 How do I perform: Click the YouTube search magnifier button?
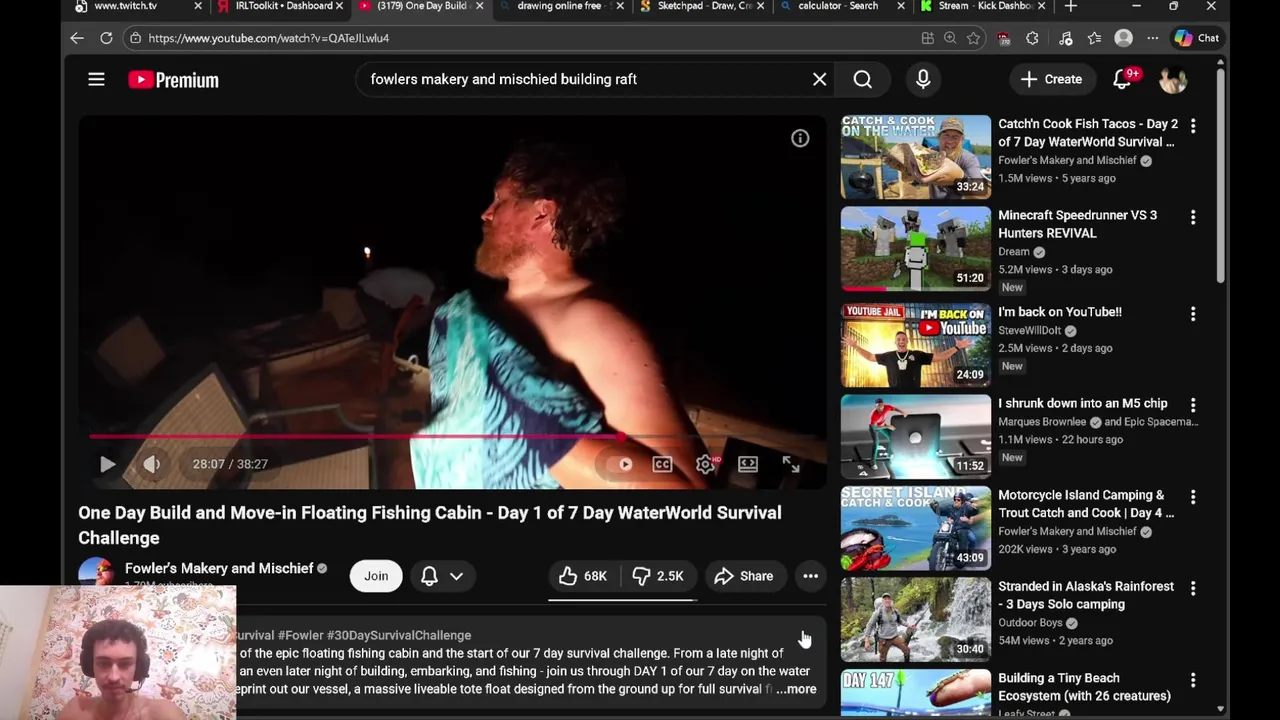862,79
